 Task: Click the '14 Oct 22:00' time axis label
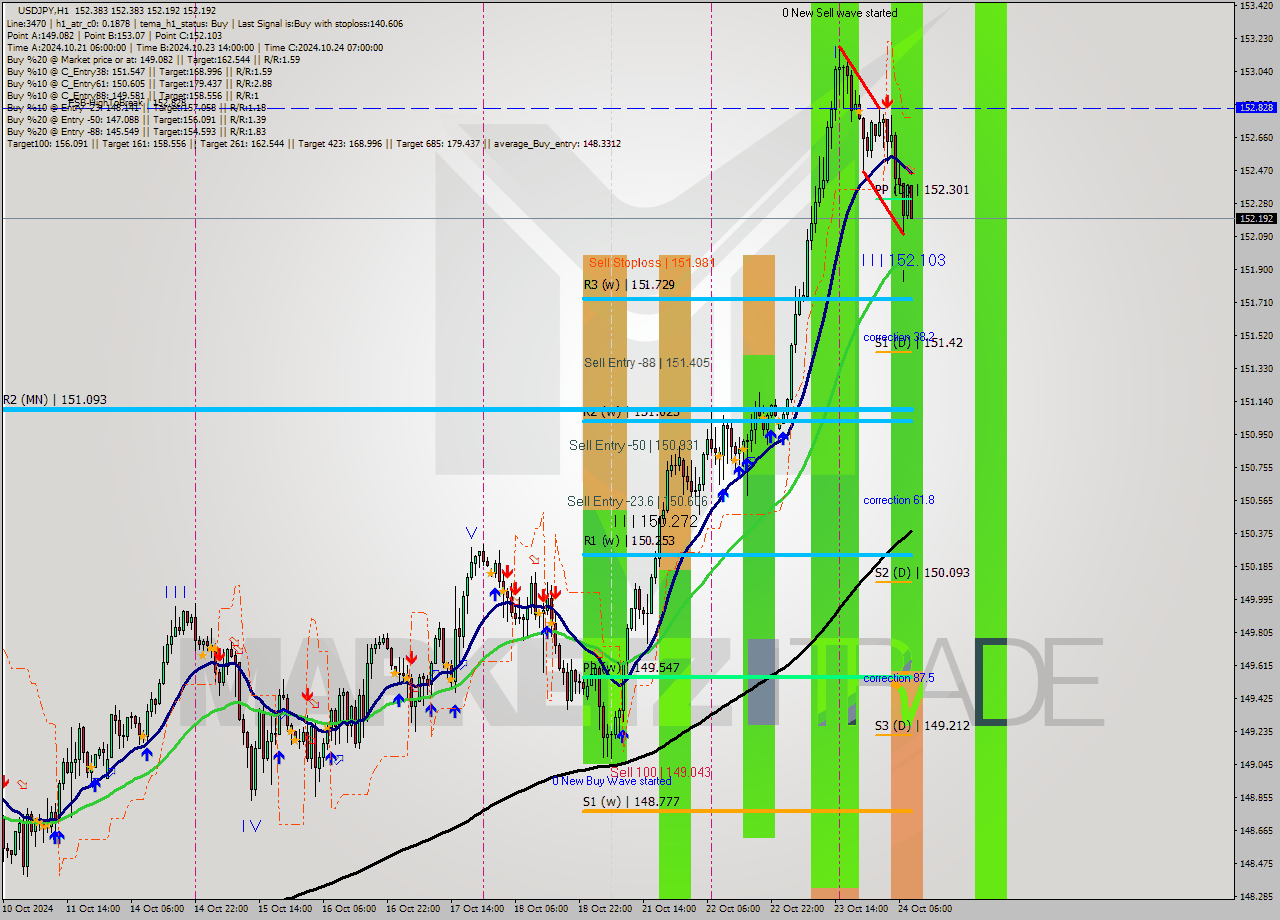click(223, 909)
